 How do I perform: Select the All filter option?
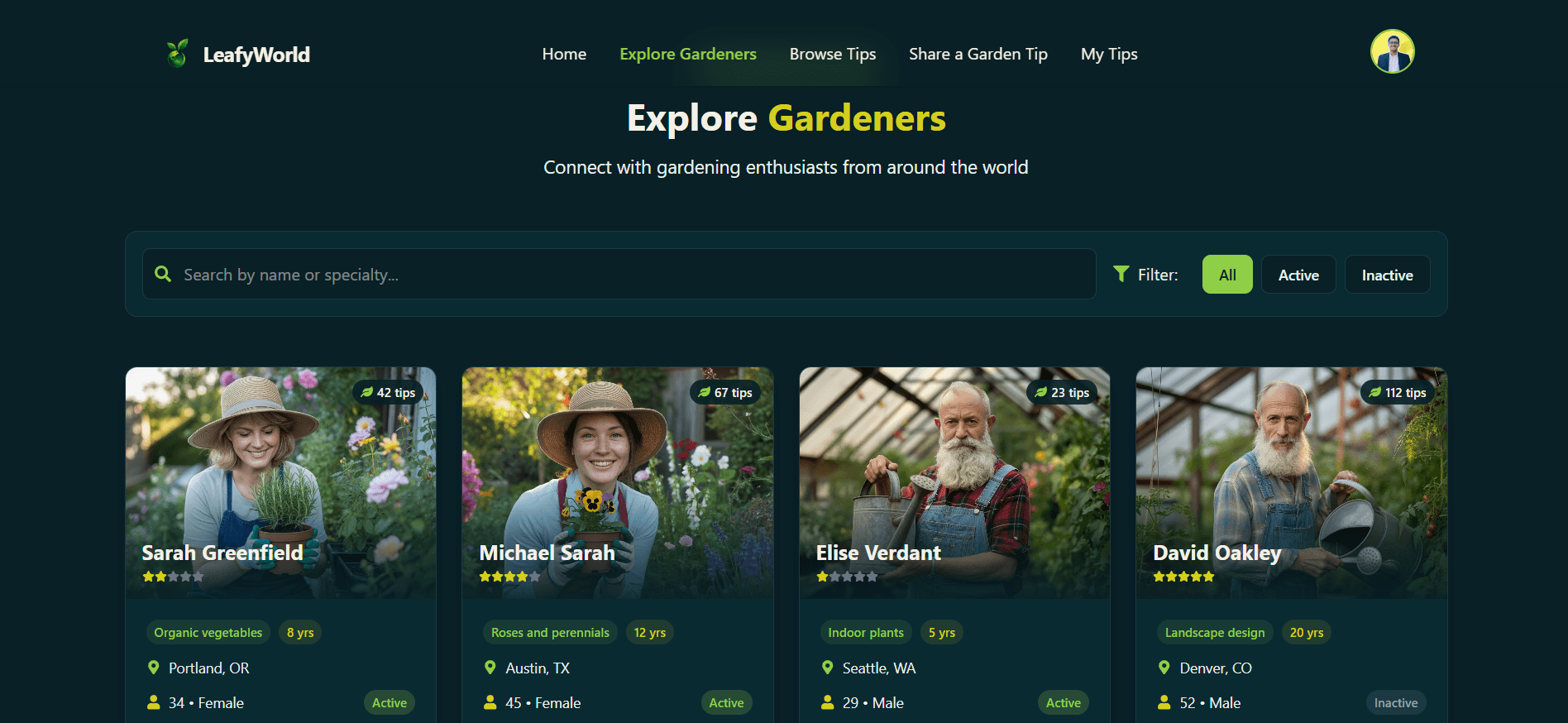pyautogui.click(x=1226, y=275)
